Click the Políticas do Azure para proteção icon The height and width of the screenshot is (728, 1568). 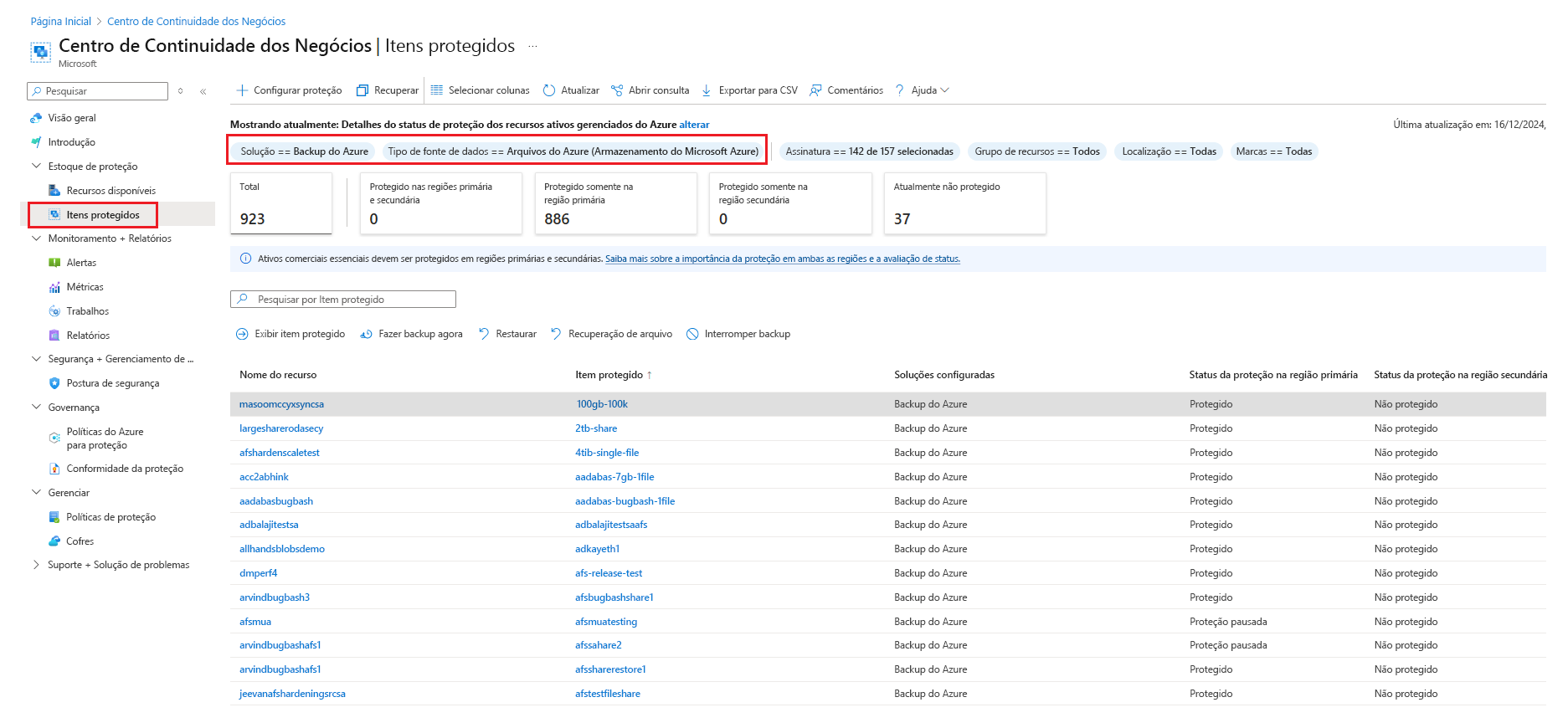(54, 438)
